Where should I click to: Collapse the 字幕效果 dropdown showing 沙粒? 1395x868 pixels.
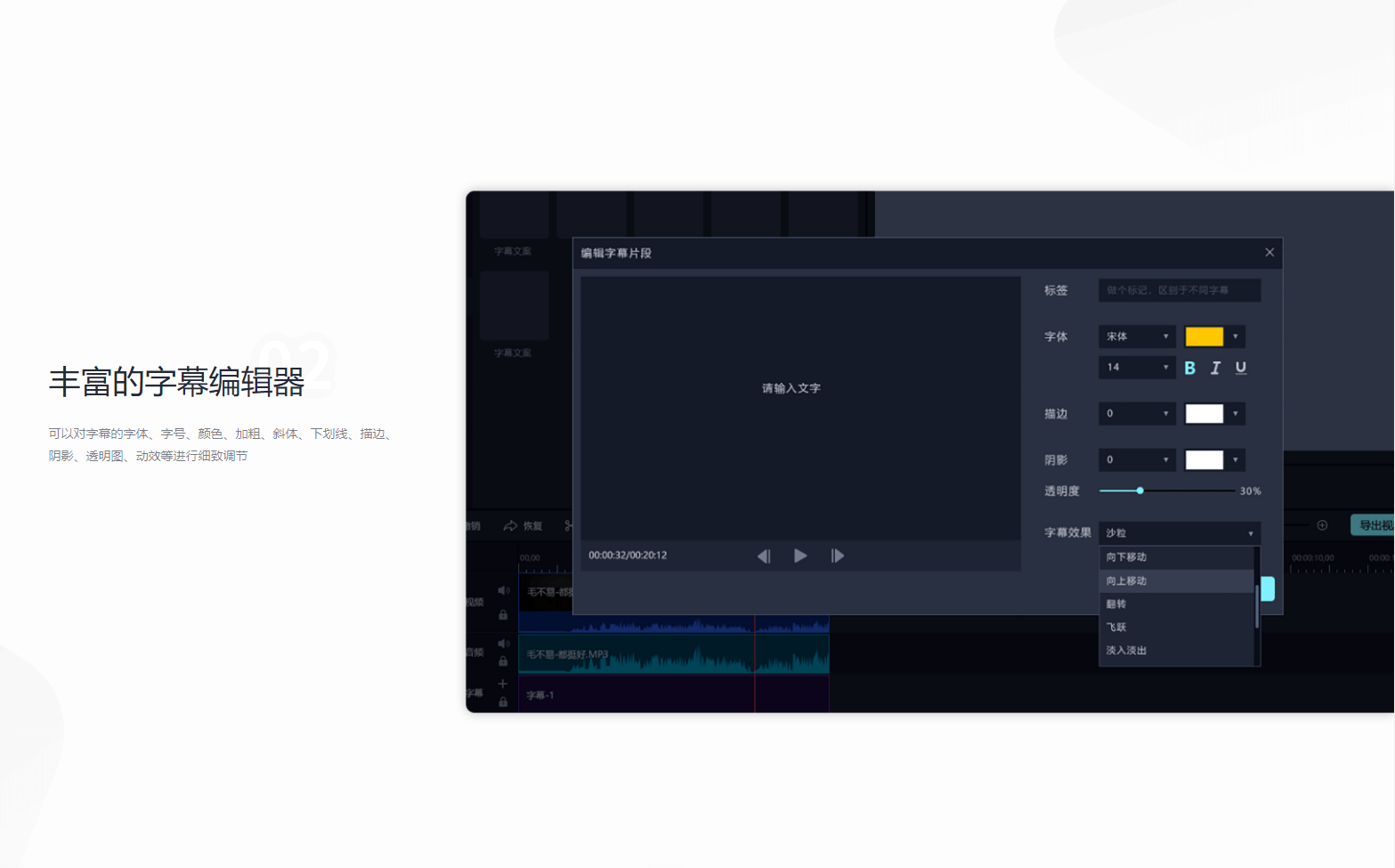[x=1180, y=532]
